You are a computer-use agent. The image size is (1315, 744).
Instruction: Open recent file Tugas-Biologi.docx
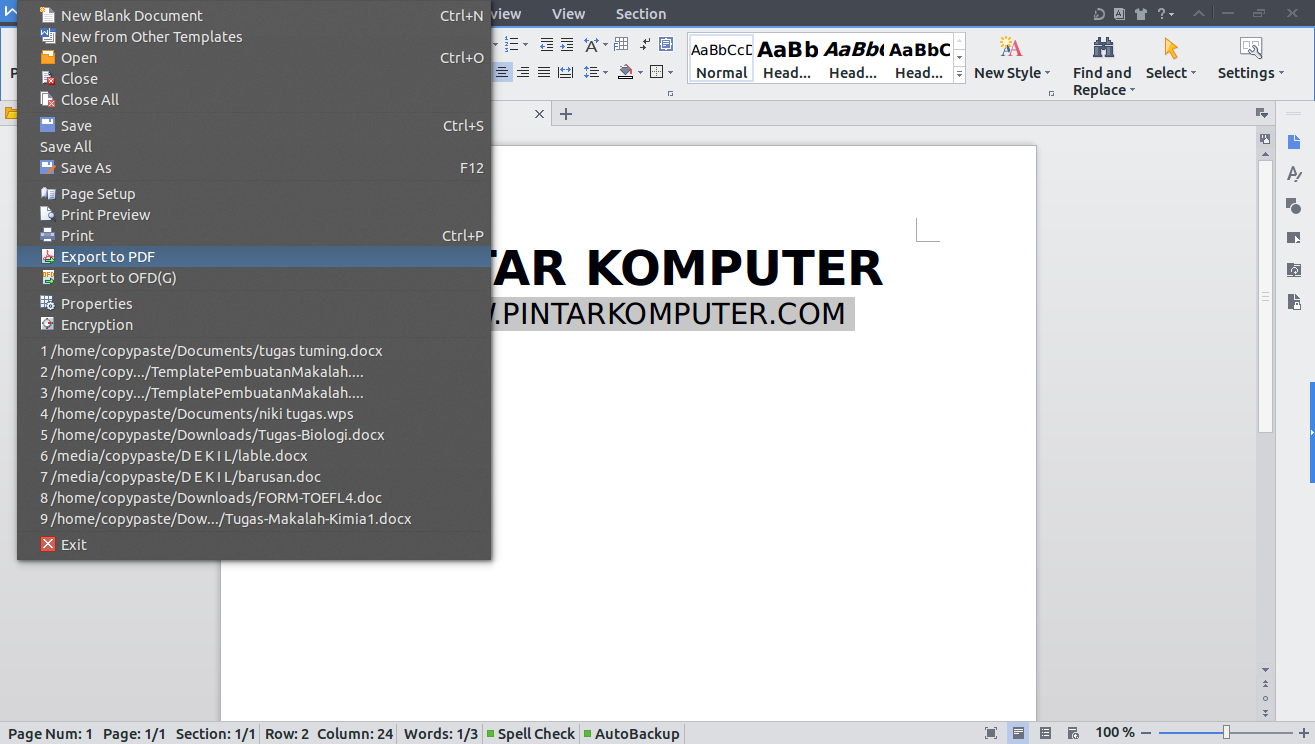[254, 435]
